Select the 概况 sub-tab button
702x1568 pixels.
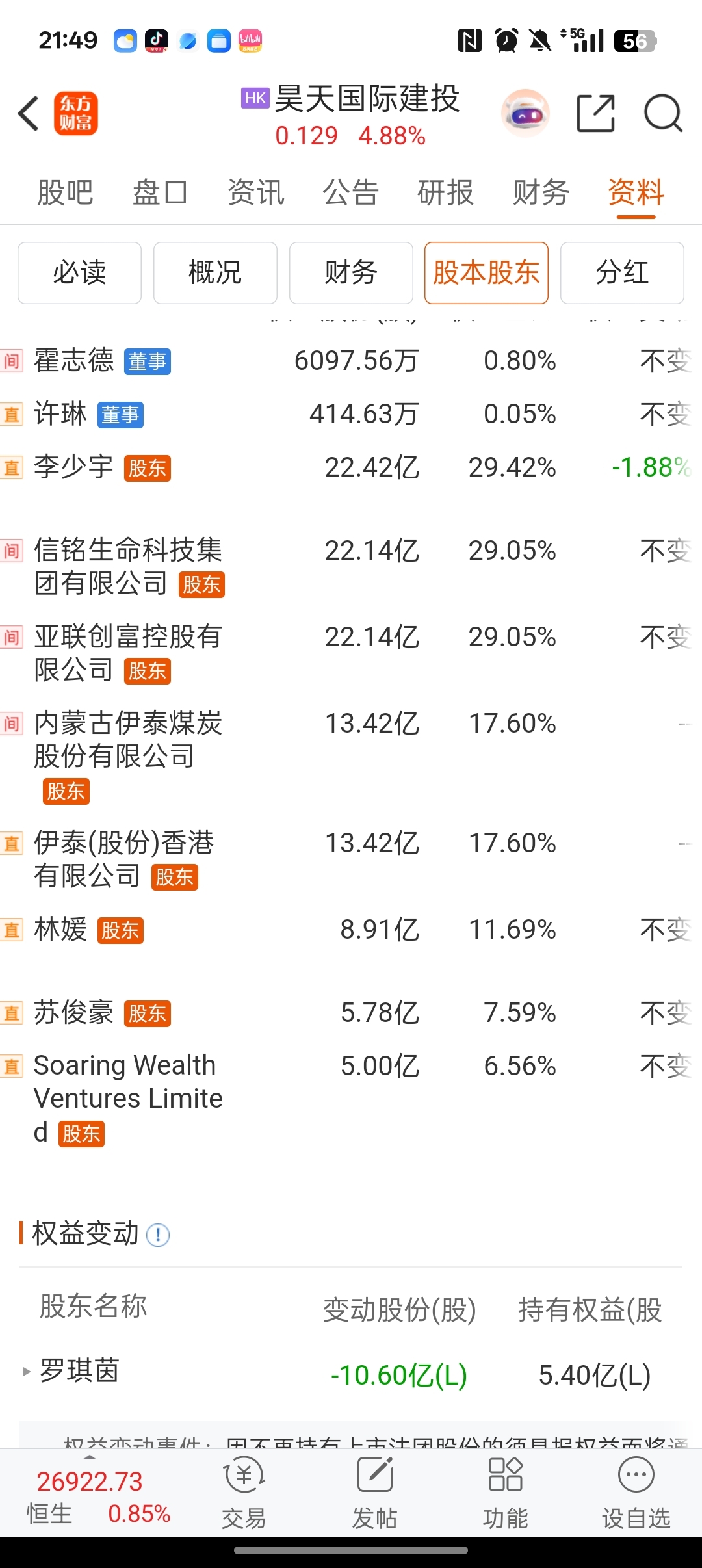pos(215,273)
